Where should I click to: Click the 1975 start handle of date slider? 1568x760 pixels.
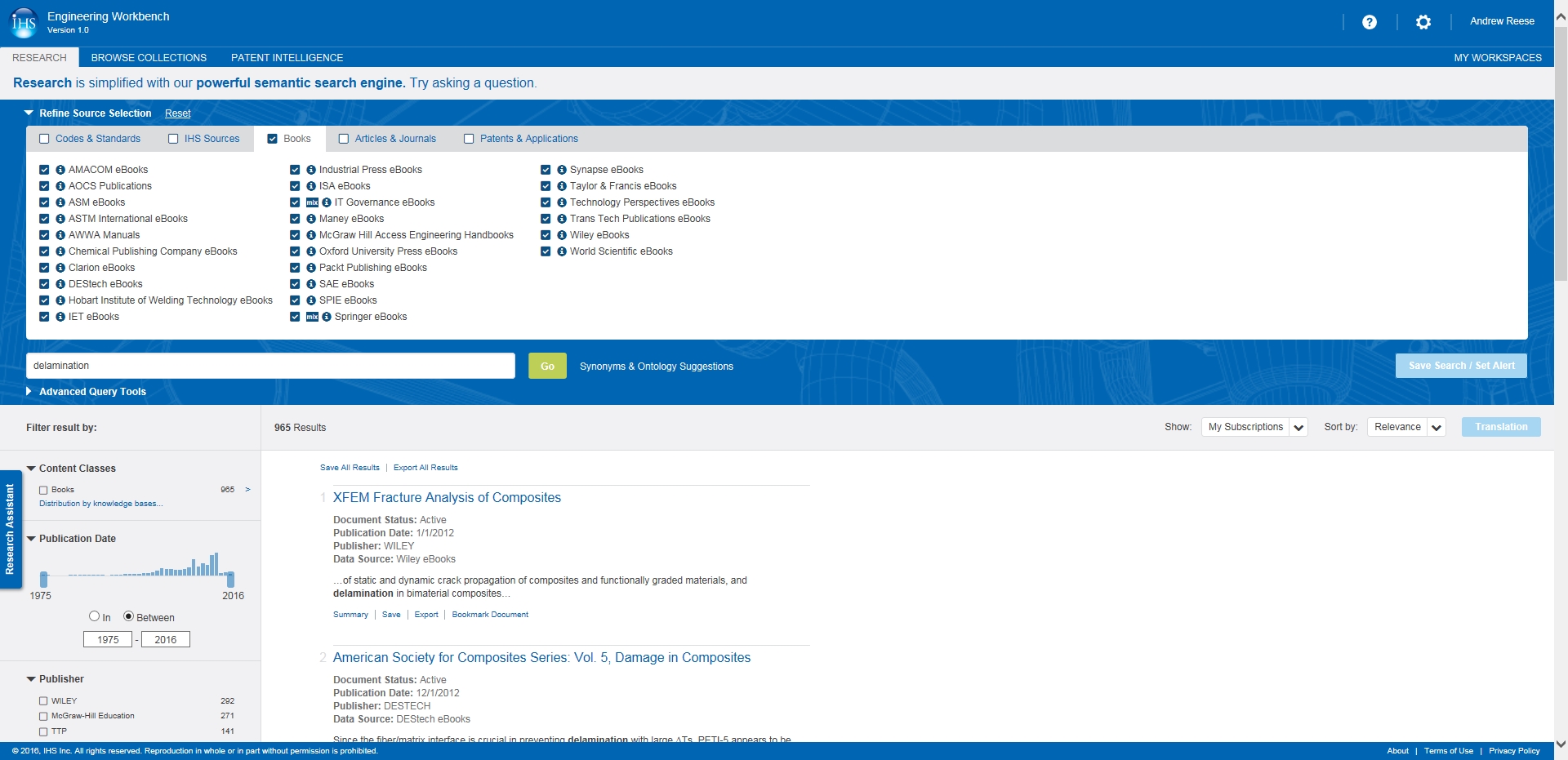click(x=44, y=579)
